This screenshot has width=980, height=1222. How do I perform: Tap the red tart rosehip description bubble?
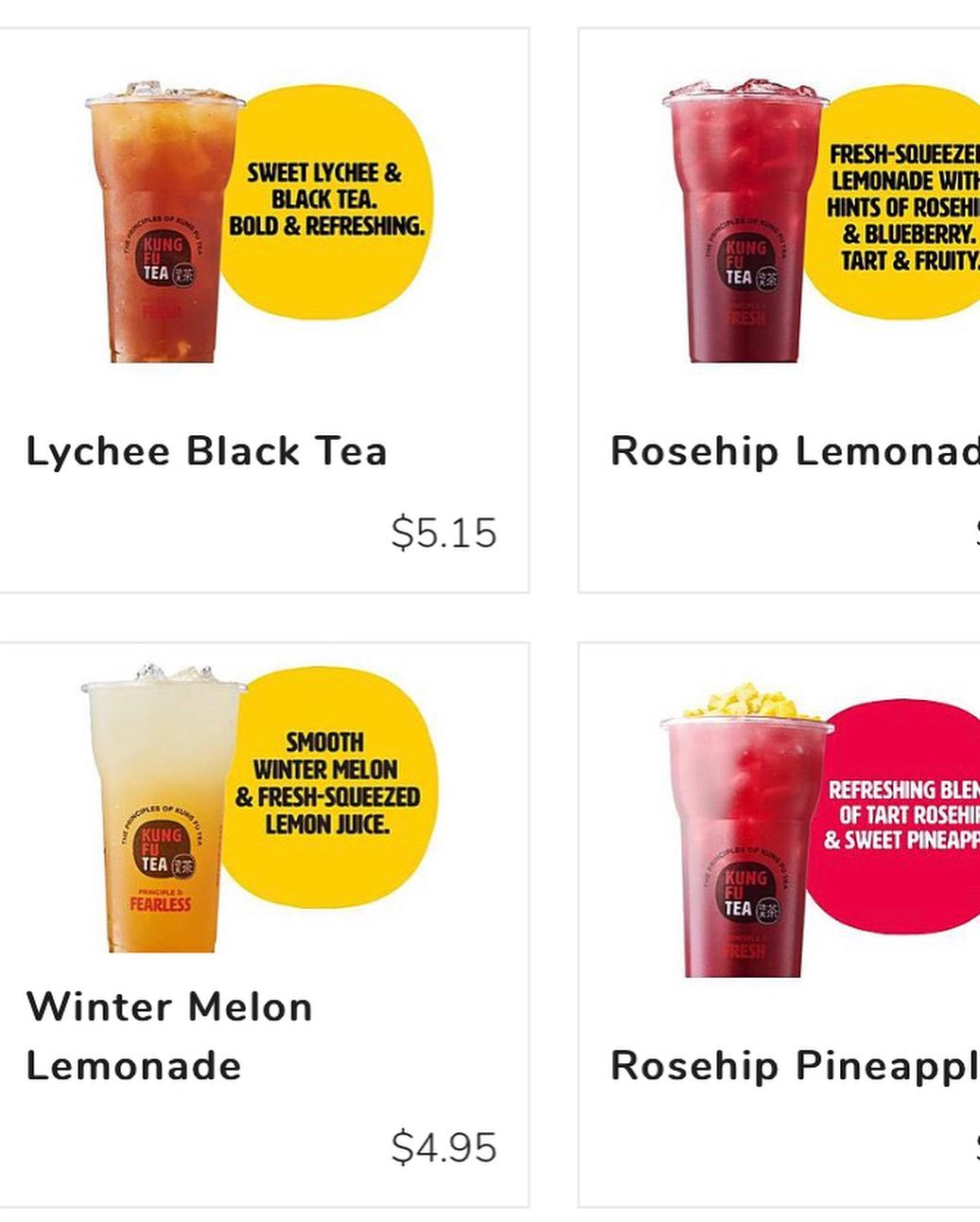[x=894, y=815]
